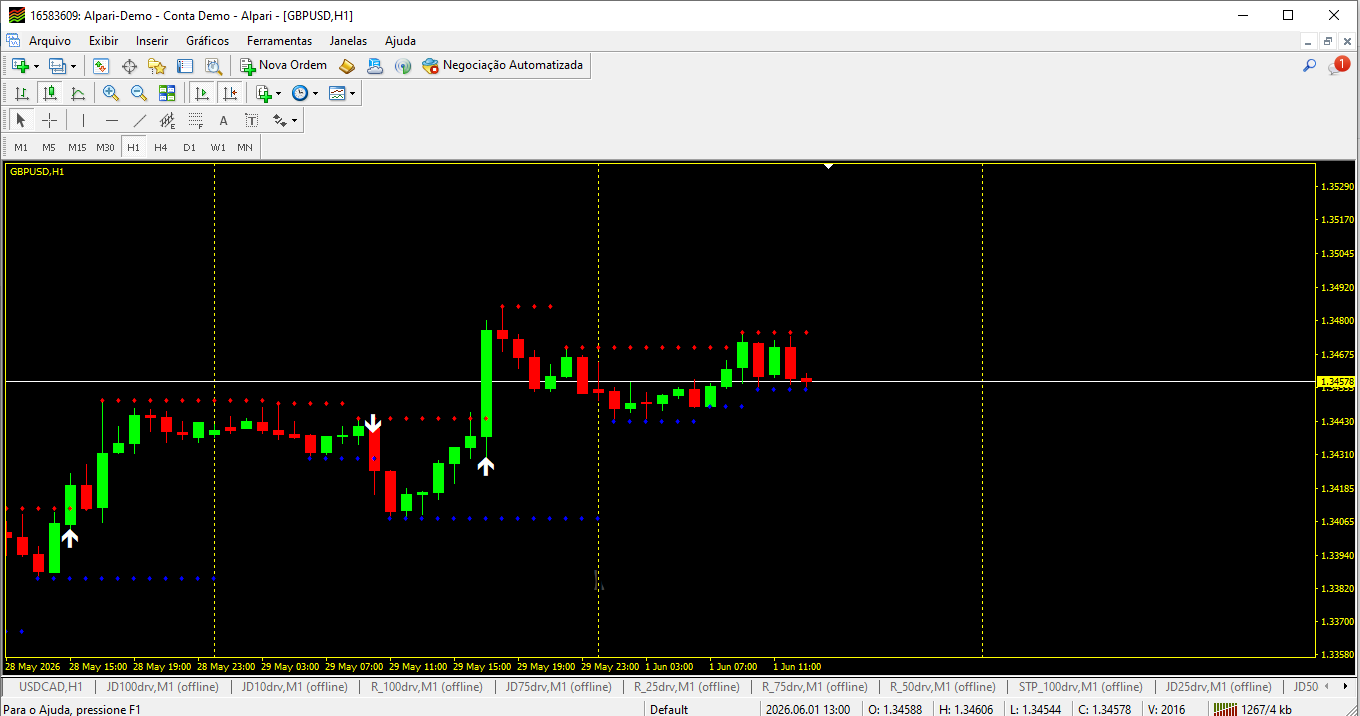Toggle candlestick chart mode
Viewport: 1360px width, 716px height.
pyautogui.click(x=50, y=93)
